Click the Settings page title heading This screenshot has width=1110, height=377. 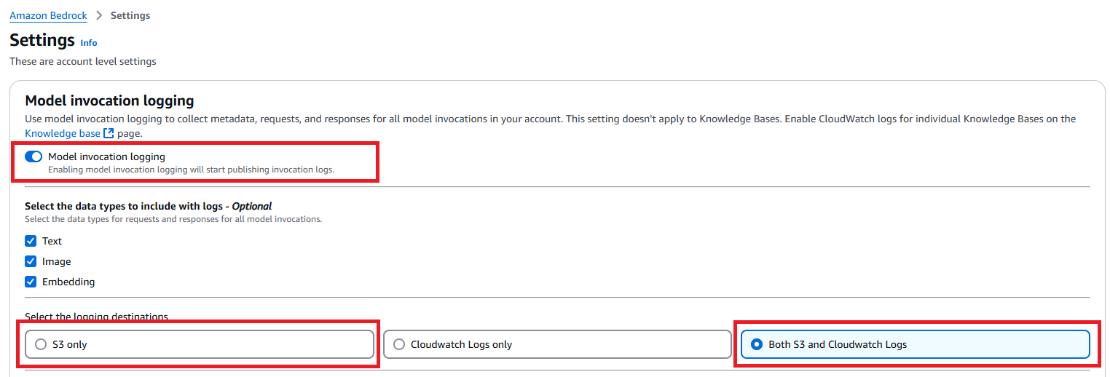pyautogui.click(x=42, y=39)
